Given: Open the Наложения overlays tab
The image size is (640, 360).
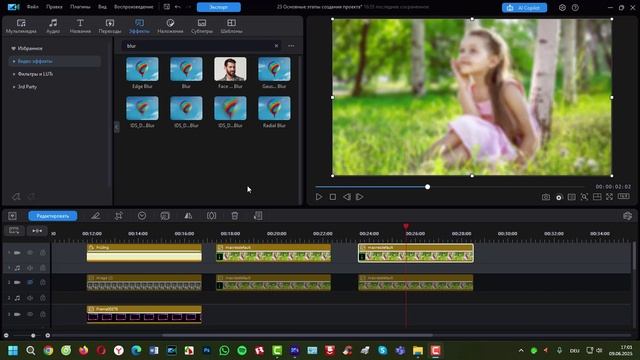Looking at the screenshot, I should point(170,26).
